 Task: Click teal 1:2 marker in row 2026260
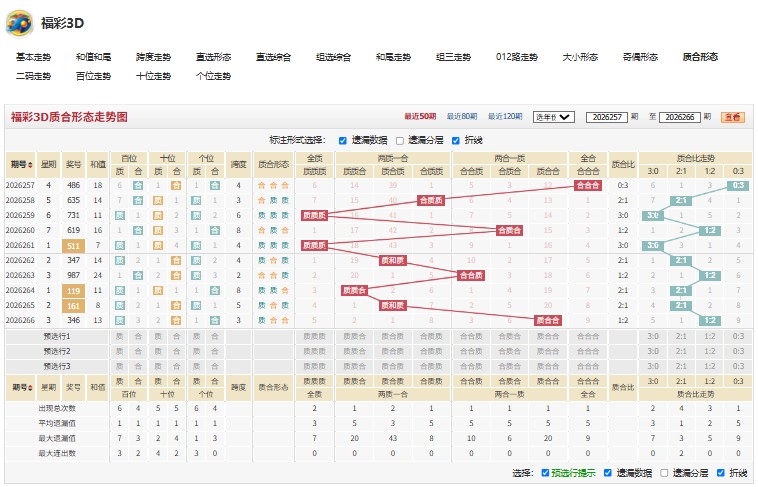(x=710, y=230)
